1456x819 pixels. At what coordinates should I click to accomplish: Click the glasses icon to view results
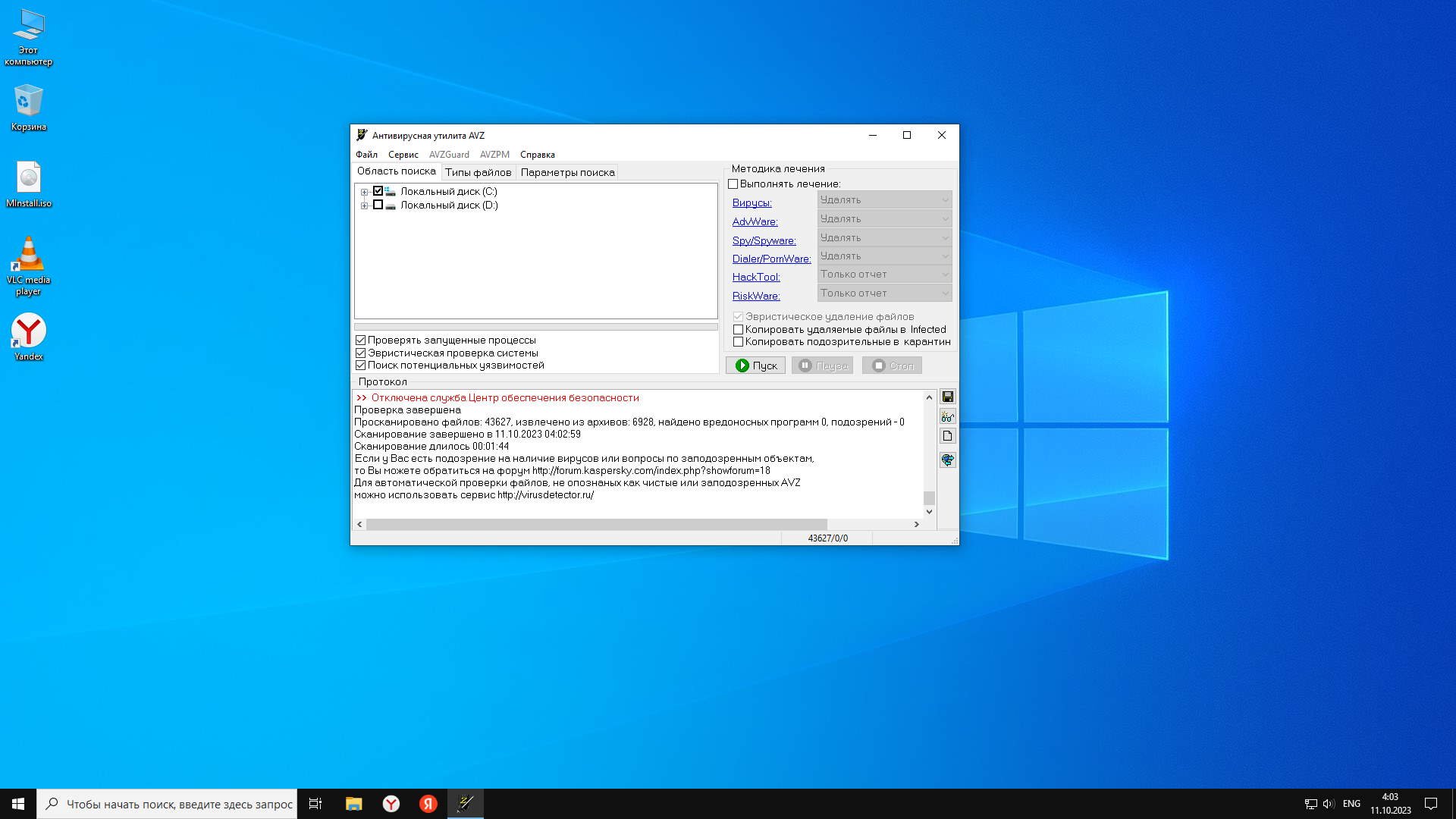pos(947,416)
